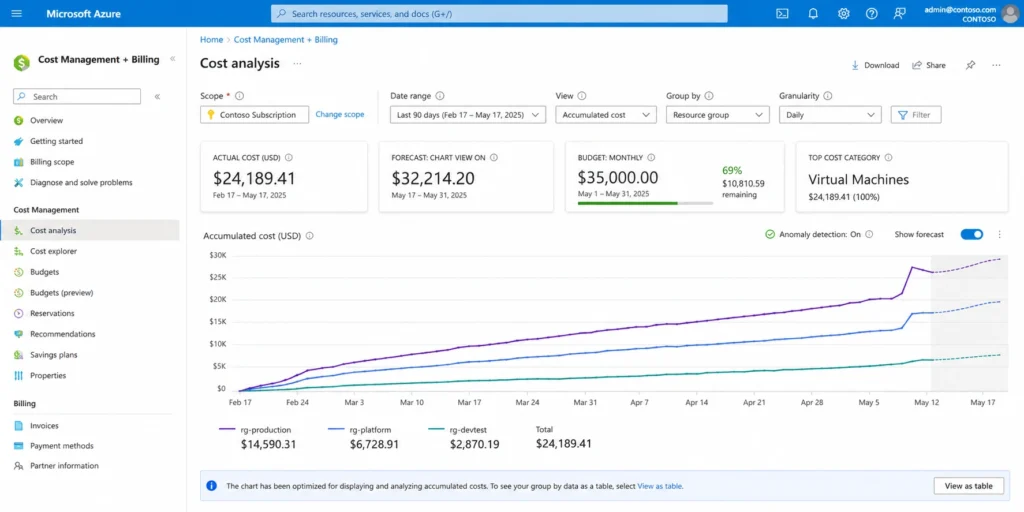Image resolution: width=1024 pixels, height=512 pixels.
Task: Click the info icon on the Budget: Monthly card
Action: [651, 157]
